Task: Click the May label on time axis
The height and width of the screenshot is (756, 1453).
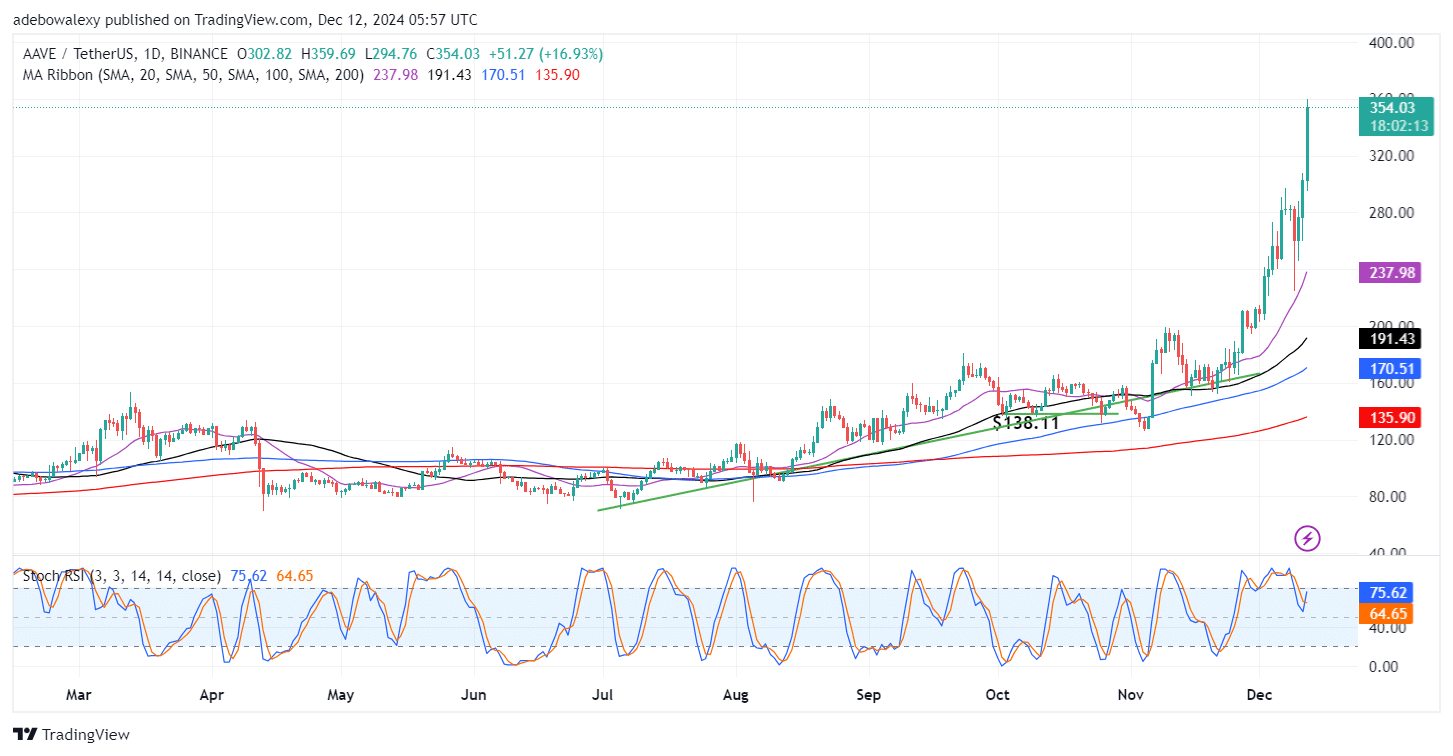Action: point(341,695)
